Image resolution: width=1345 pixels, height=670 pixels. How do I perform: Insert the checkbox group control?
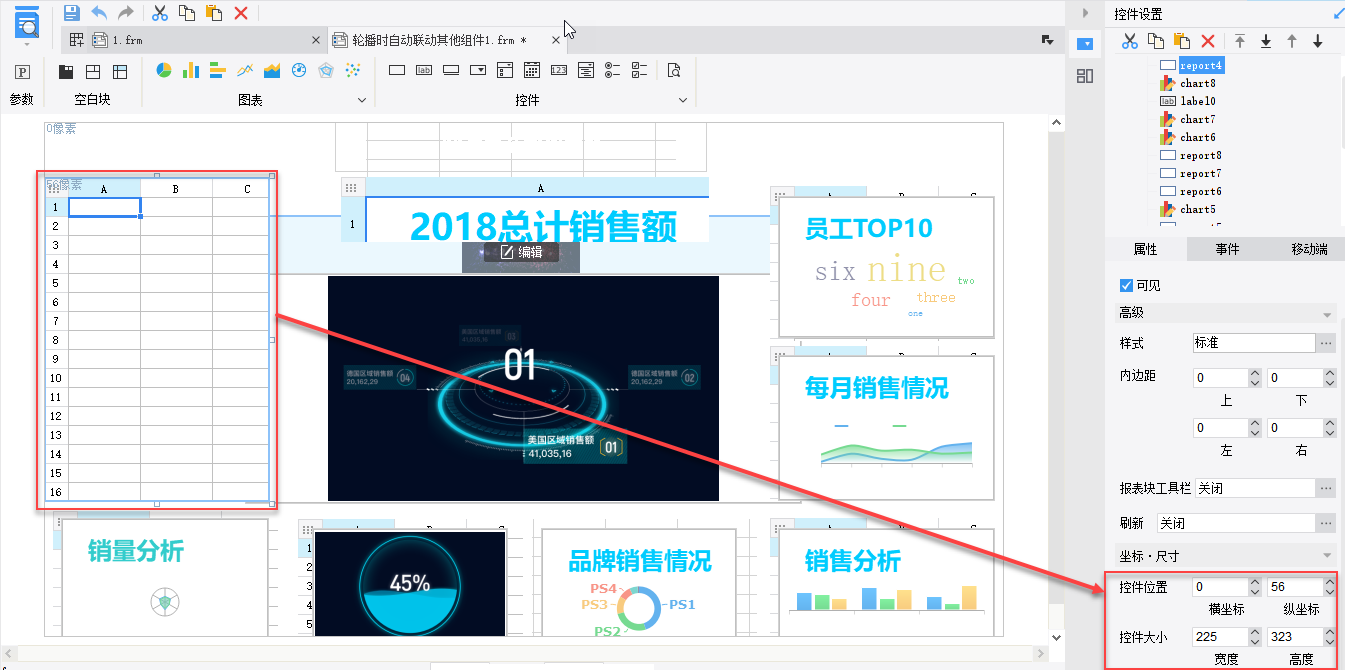(x=640, y=70)
